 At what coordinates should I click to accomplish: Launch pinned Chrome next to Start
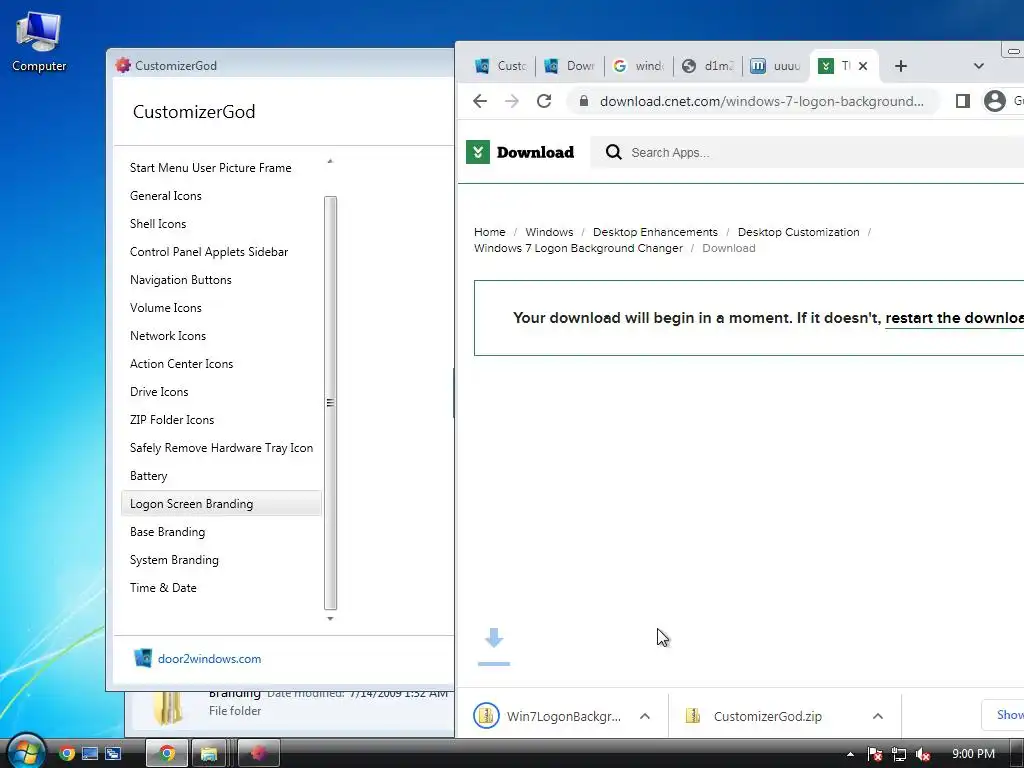(x=67, y=754)
